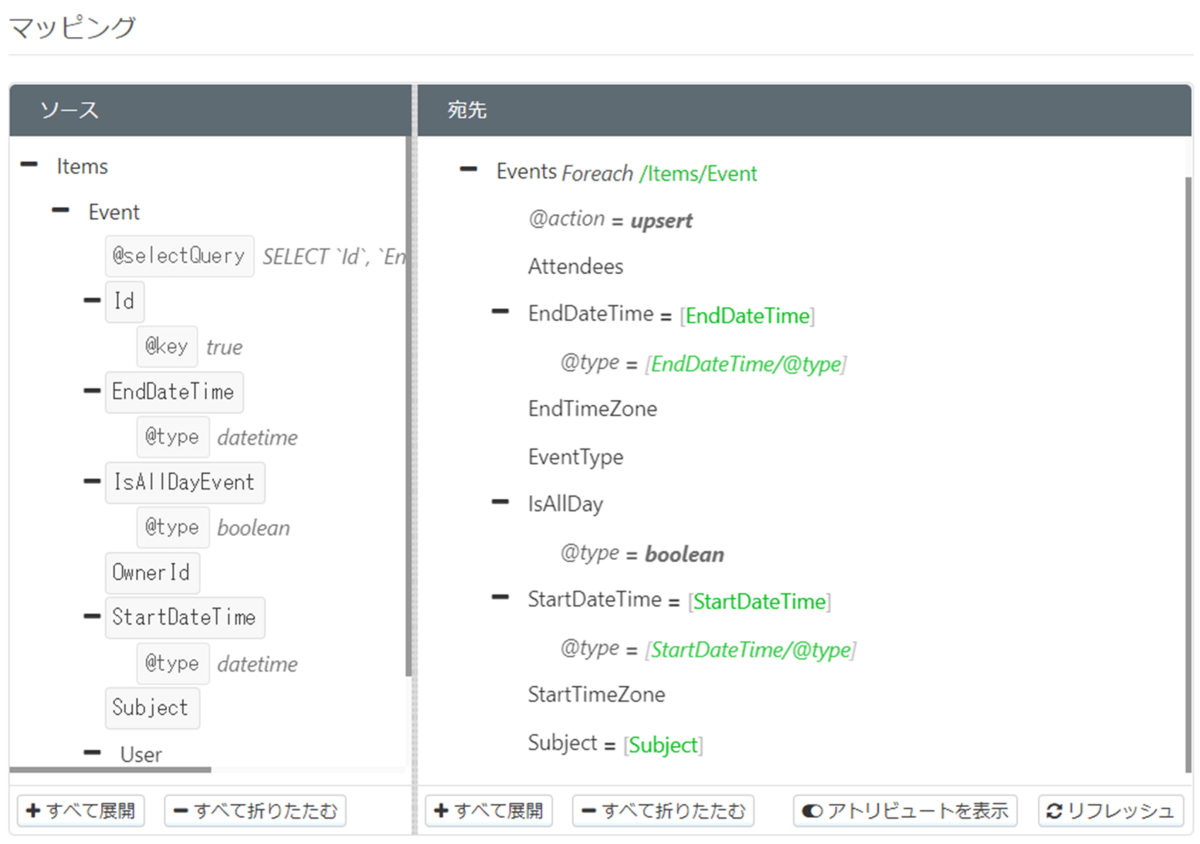1200x844 pixels.
Task: Collapse the User node in source tree
Action: (93, 753)
